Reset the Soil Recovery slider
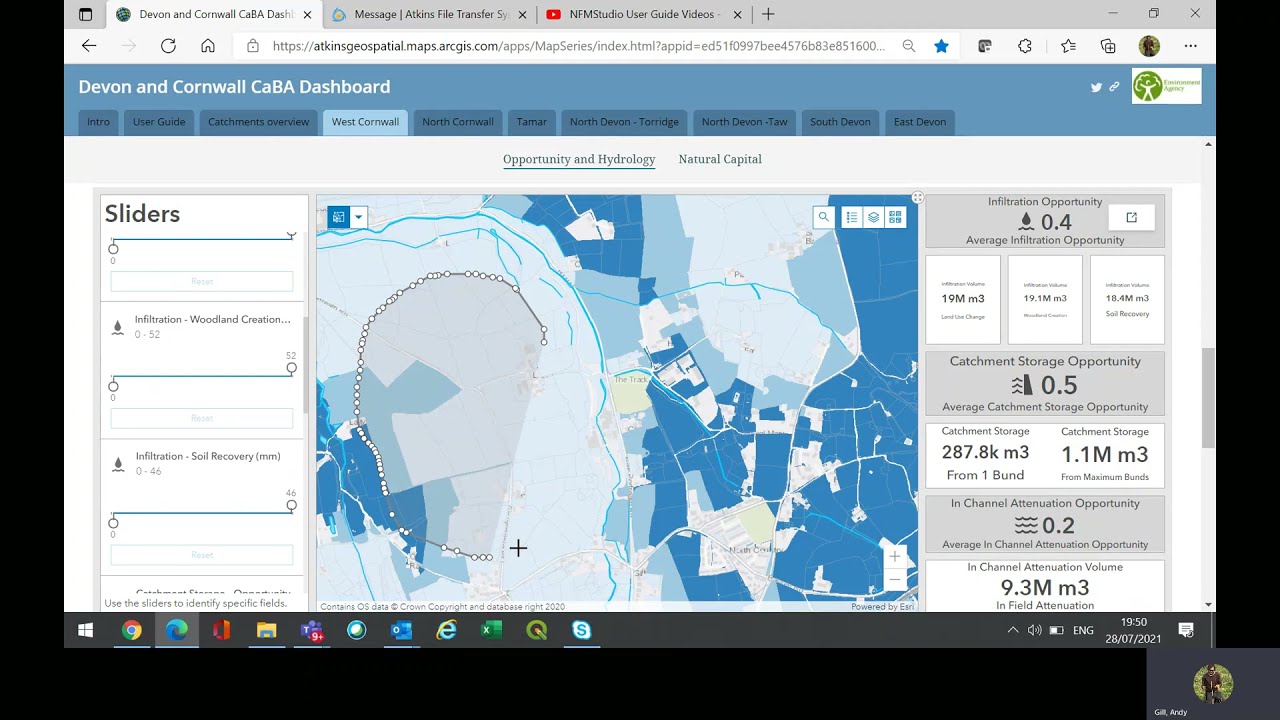 202,555
